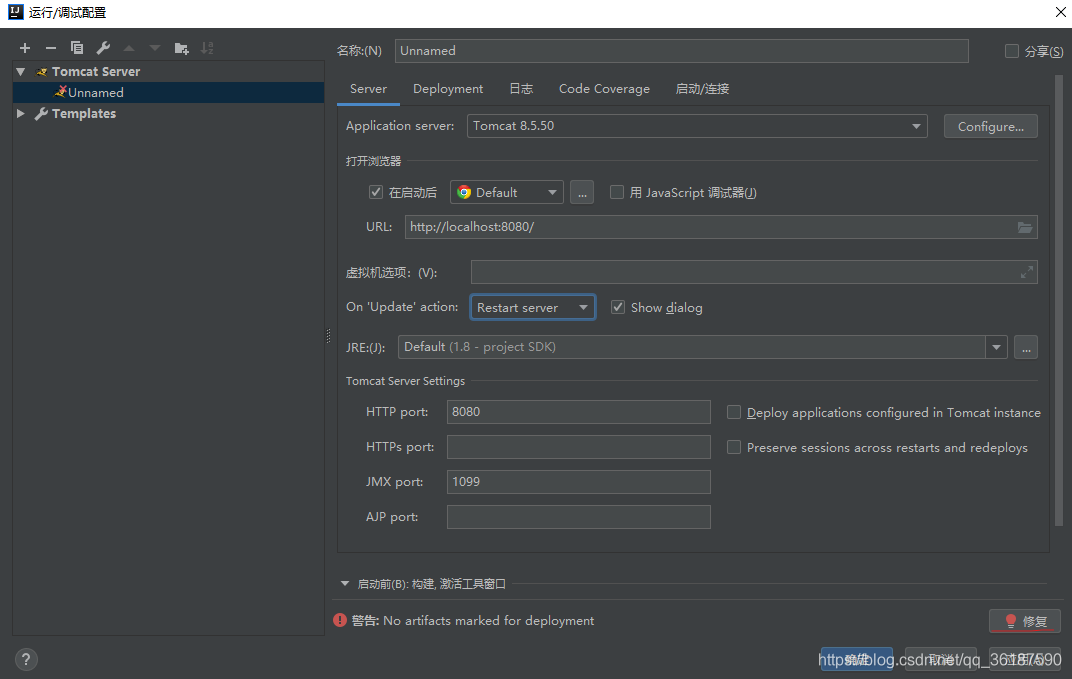Browse URL with folder icon
The height and width of the screenshot is (679, 1072).
[1024, 227]
